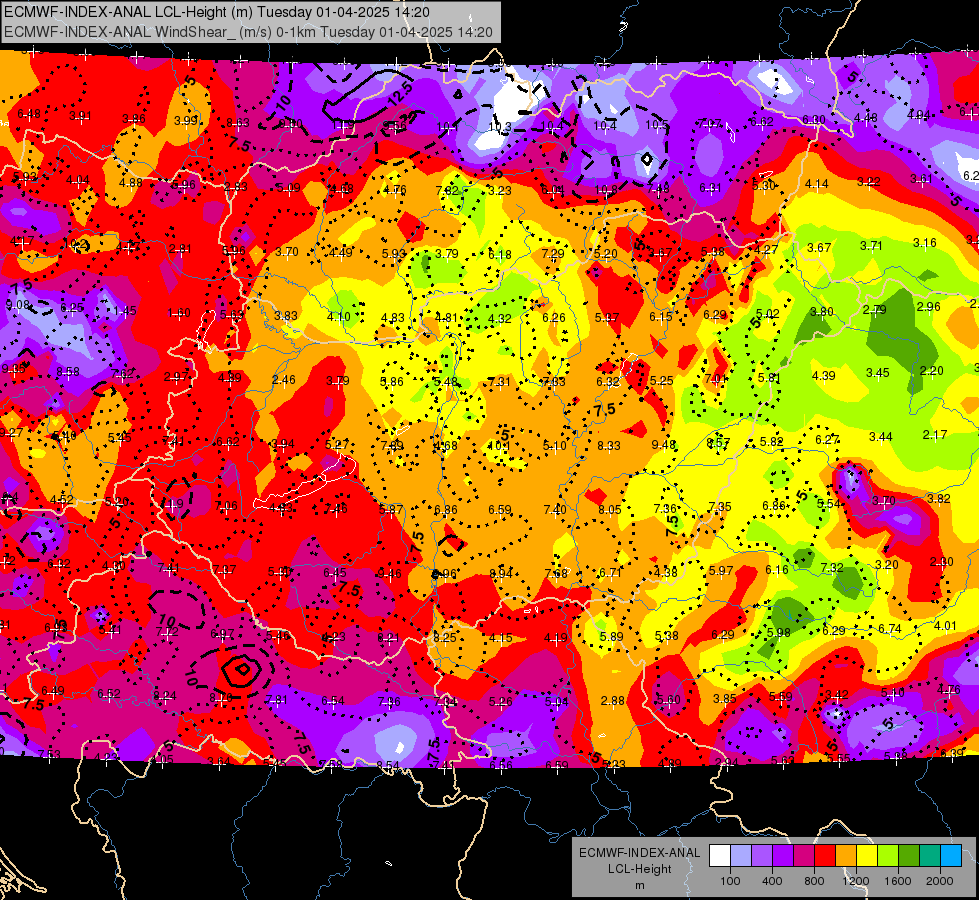Click the wind shear value 8.57
This screenshot has width=979, height=900.
pos(718,443)
